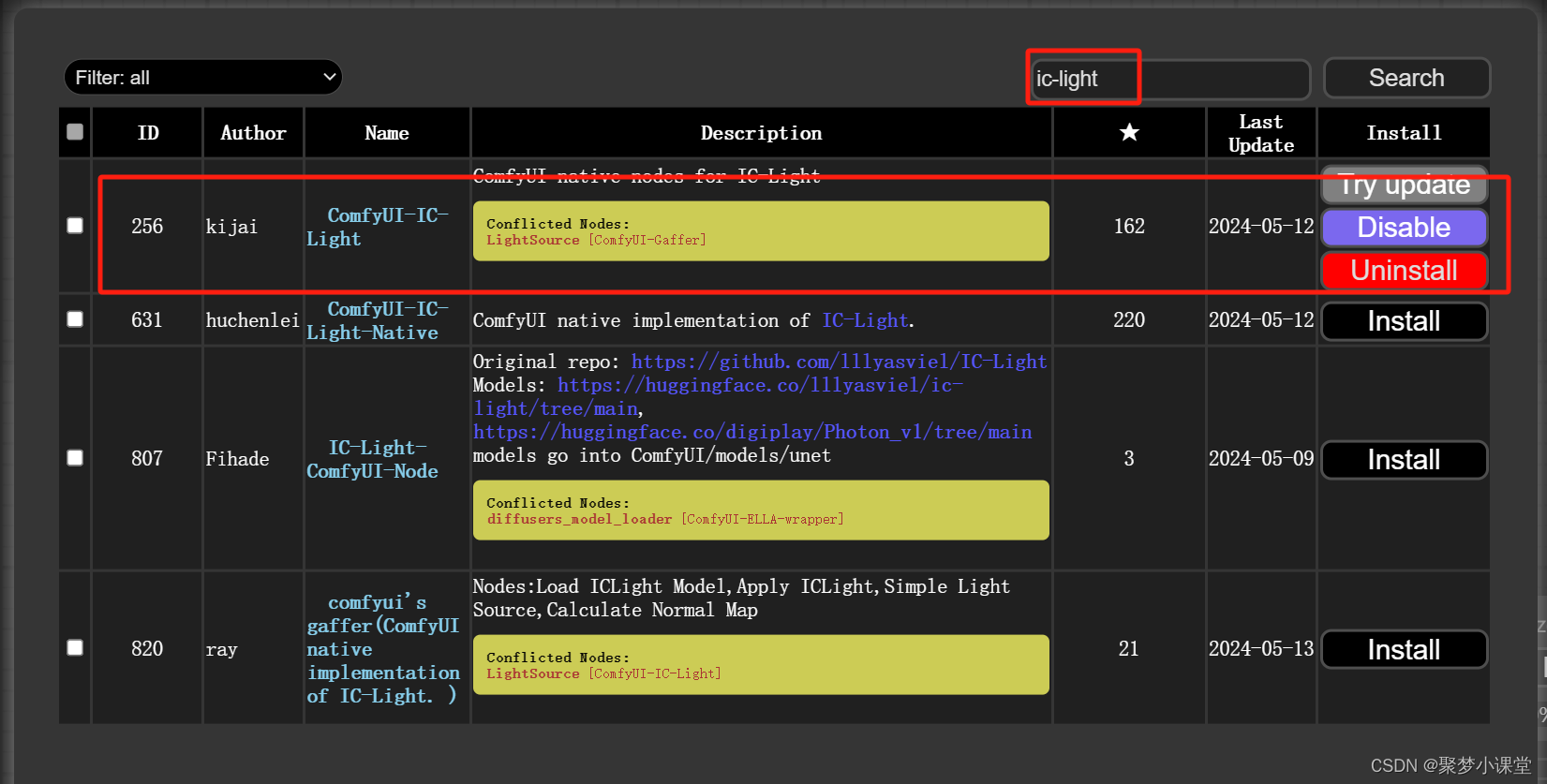Click the Install column header
This screenshot has height=784, width=1547.
(x=1404, y=133)
